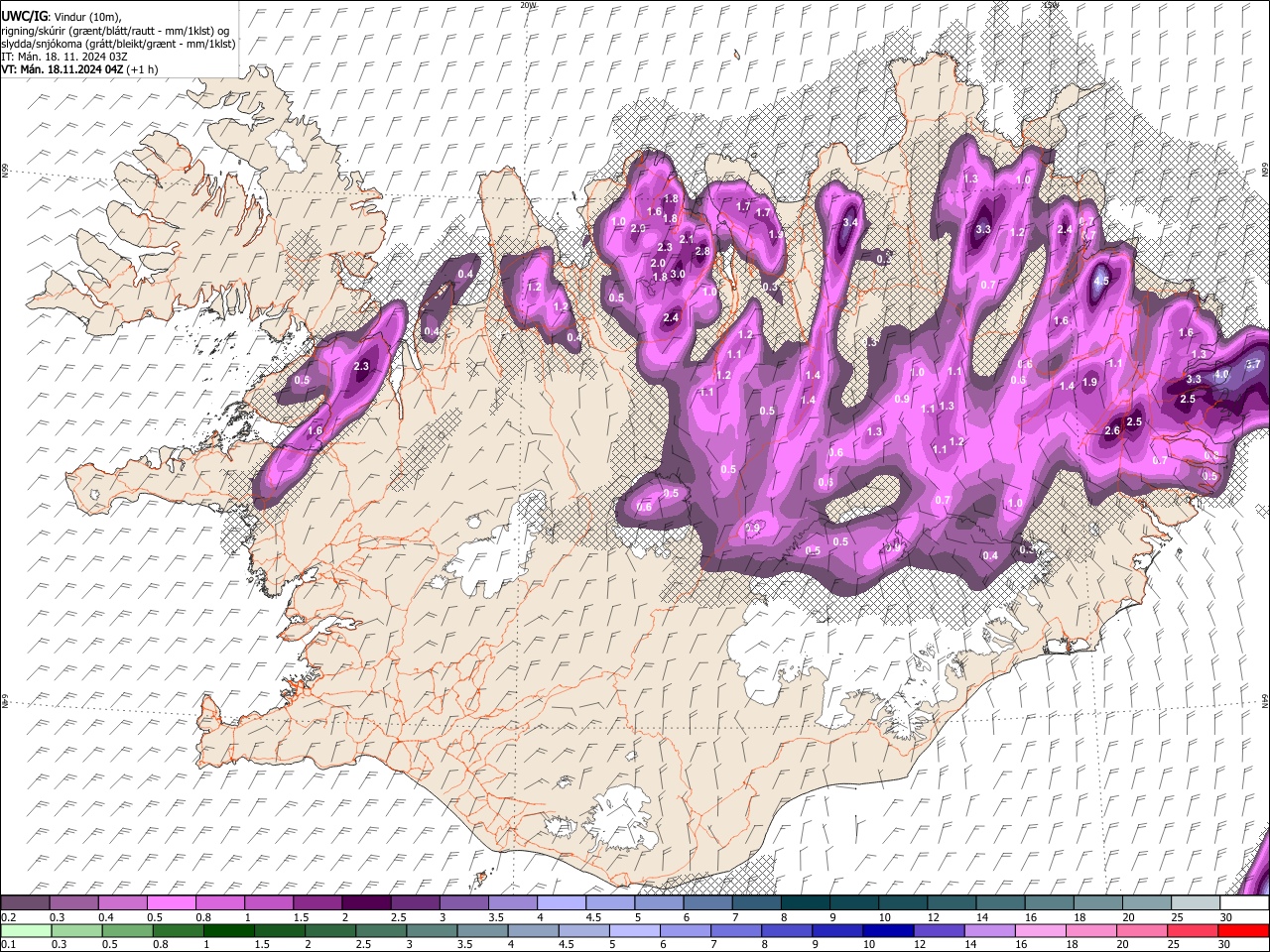Select the 30 white swatch in top scale
The image size is (1270, 952).
tap(1245, 903)
